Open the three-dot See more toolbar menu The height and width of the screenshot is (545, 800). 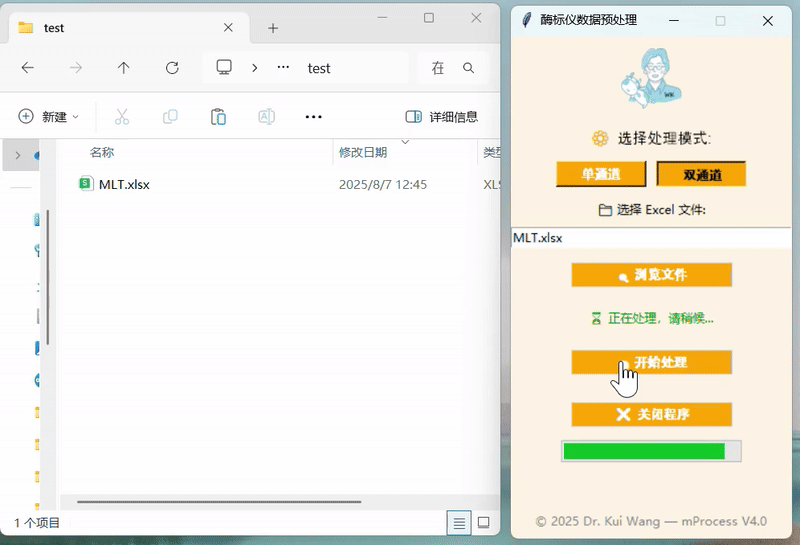coord(313,117)
